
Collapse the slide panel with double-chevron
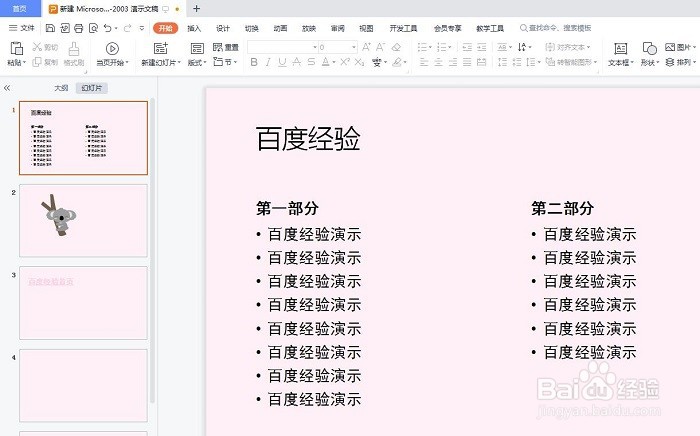pyautogui.click(x=7, y=88)
